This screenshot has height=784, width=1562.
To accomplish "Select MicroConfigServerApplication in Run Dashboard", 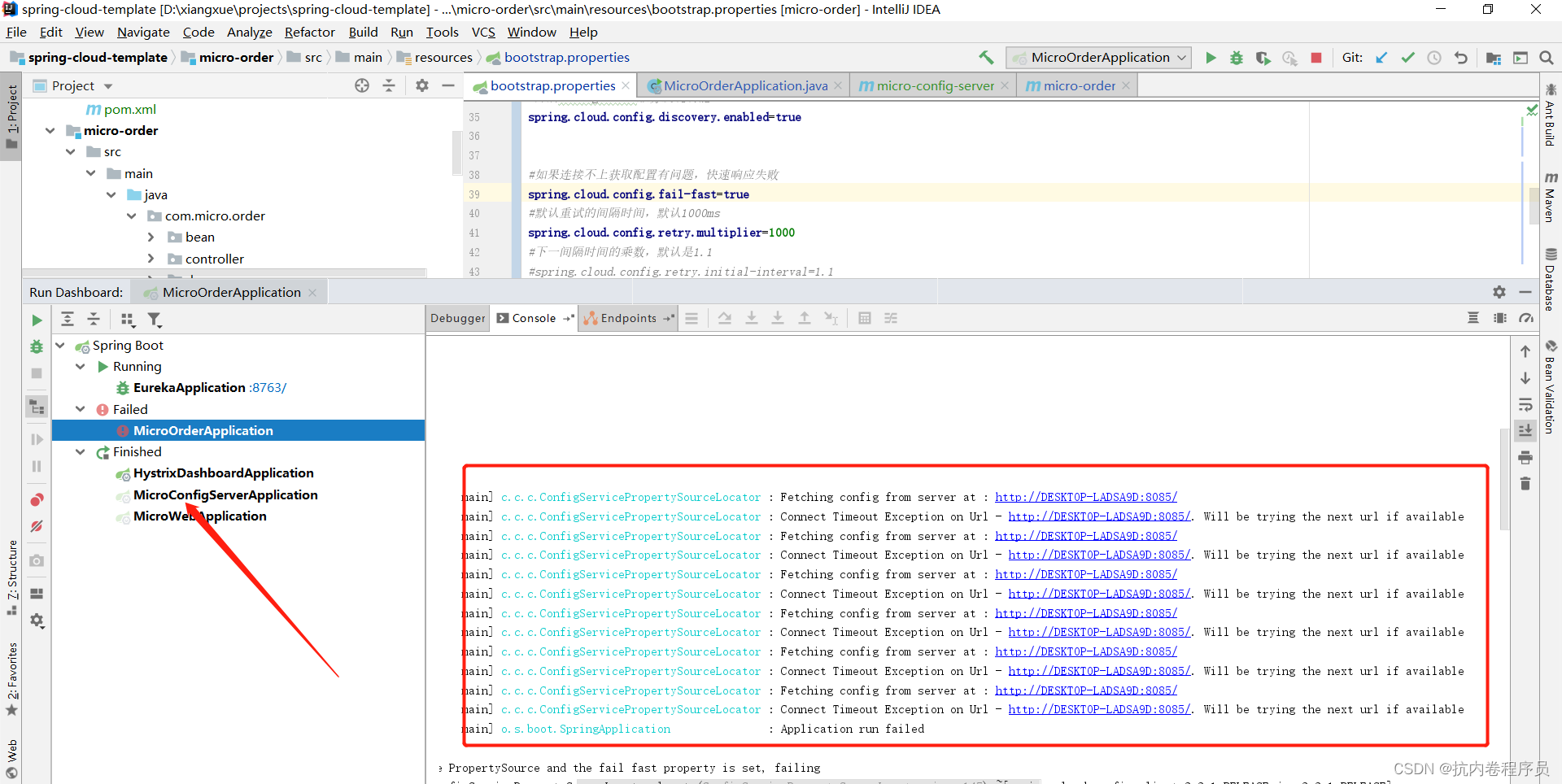I will [x=225, y=494].
